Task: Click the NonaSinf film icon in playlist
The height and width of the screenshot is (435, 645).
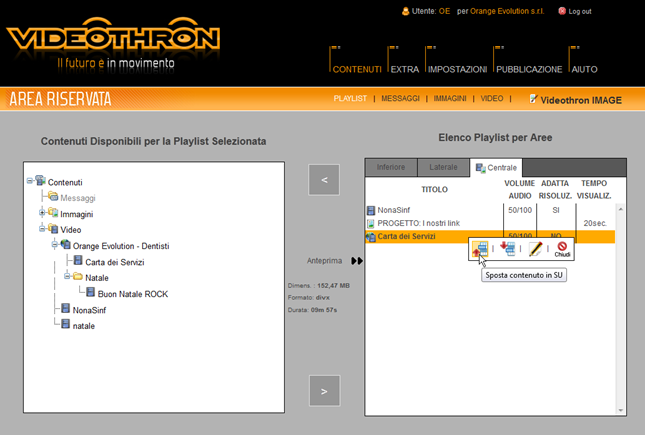Action: 371,210
